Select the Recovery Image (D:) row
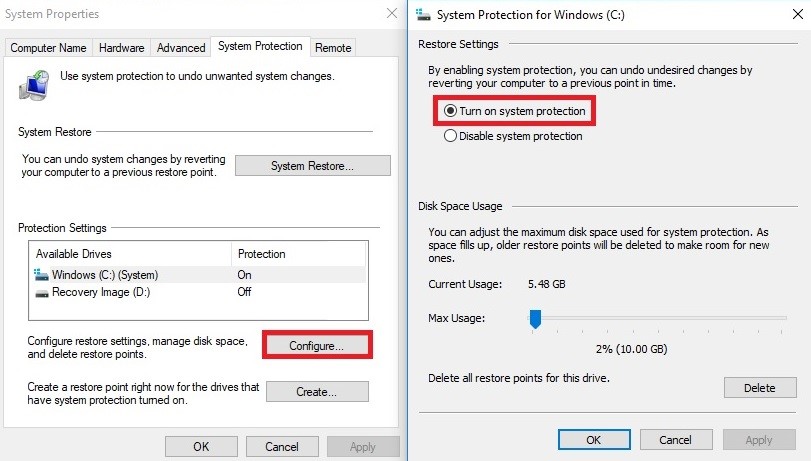This screenshot has width=811, height=461. coord(198,292)
